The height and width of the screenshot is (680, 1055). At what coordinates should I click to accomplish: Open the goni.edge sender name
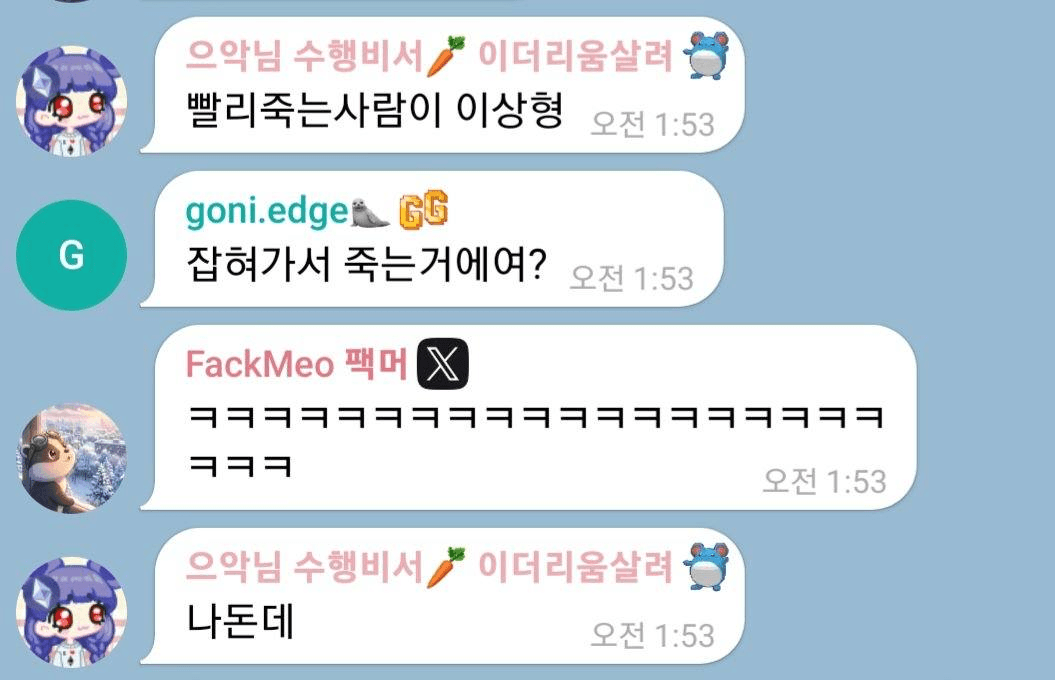267,212
